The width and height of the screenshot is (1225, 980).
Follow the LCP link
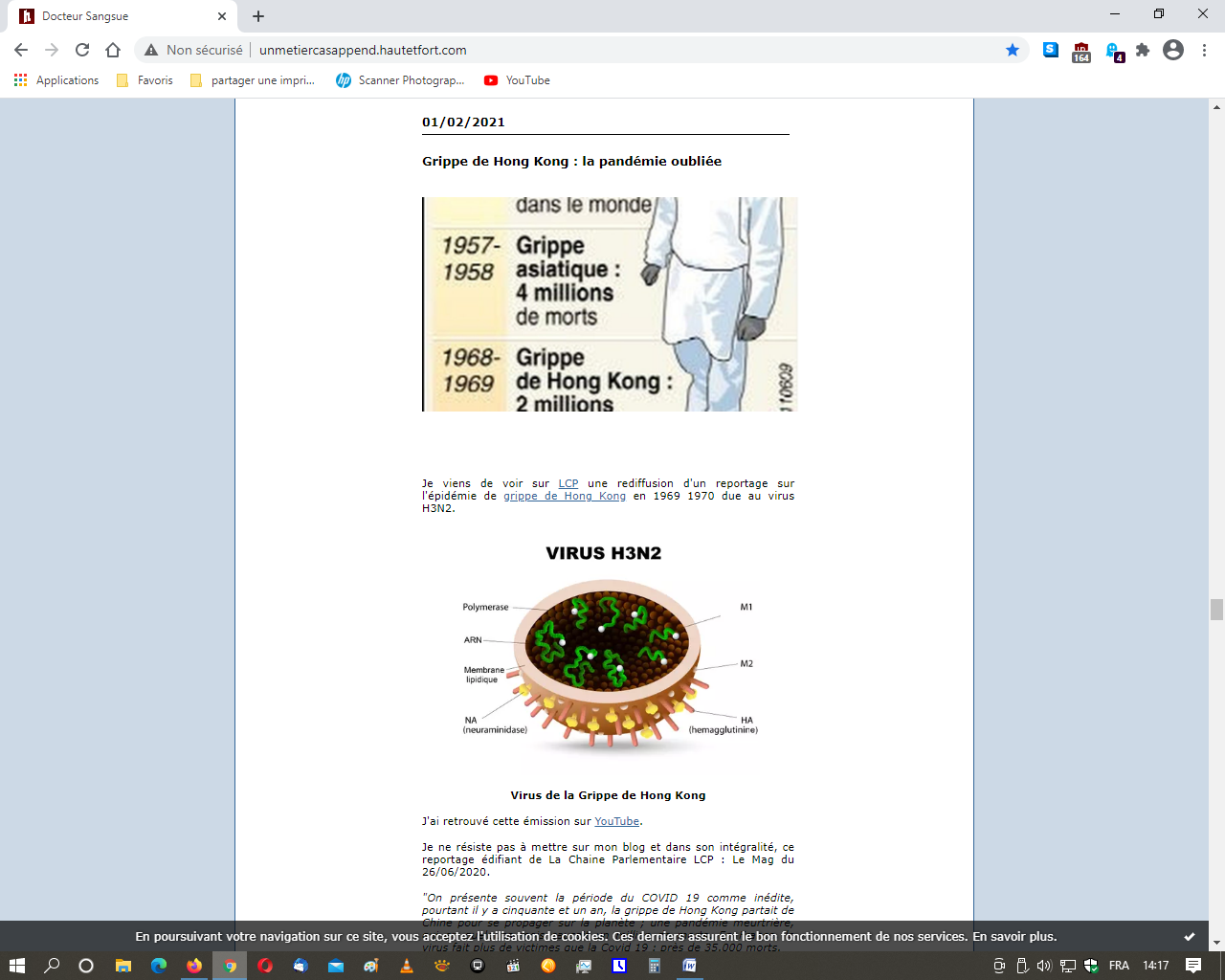pyautogui.click(x=568, y=483)
